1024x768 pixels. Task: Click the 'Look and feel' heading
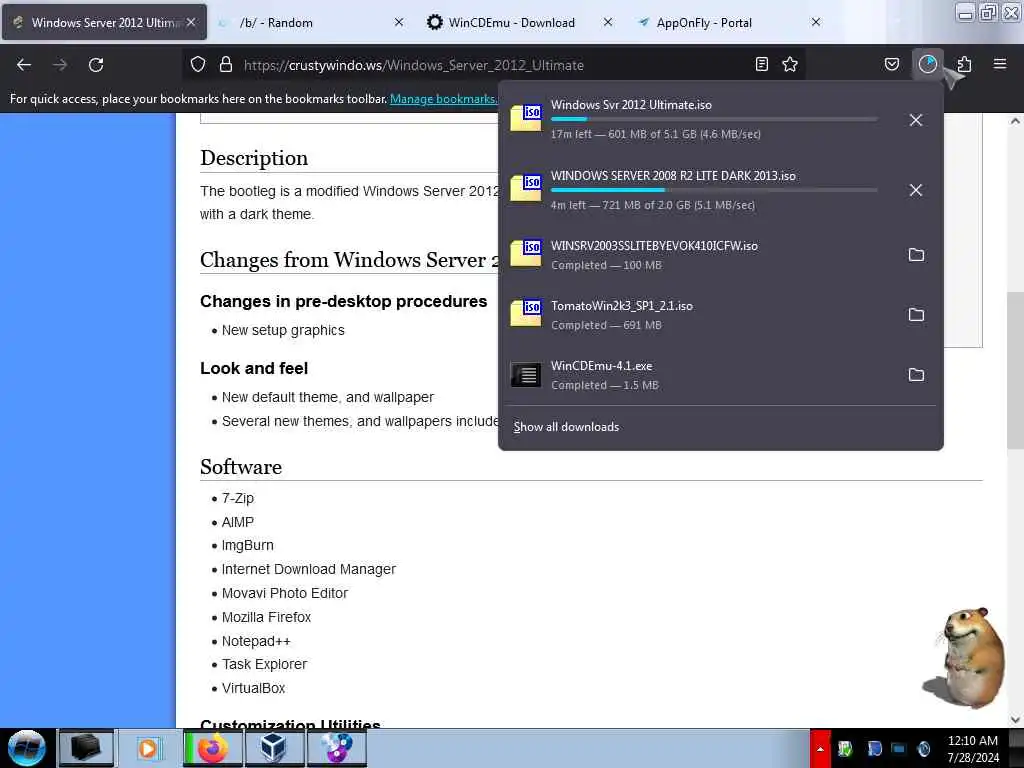[x=254, y=368]
